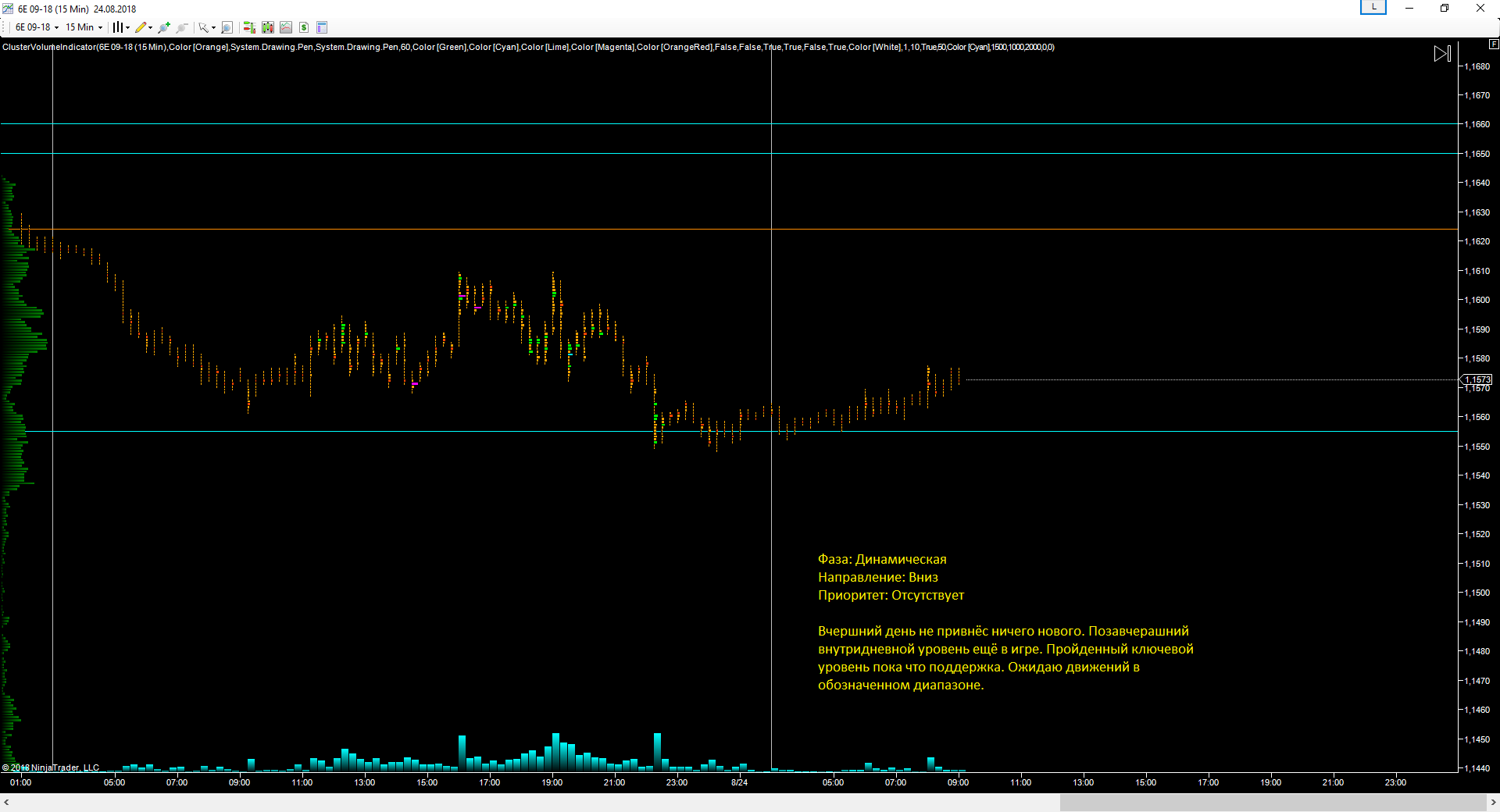Screen dimensions: 1500x812
Task: Click the horizontal scrollbar thumb
Action: click(1273, 803)
